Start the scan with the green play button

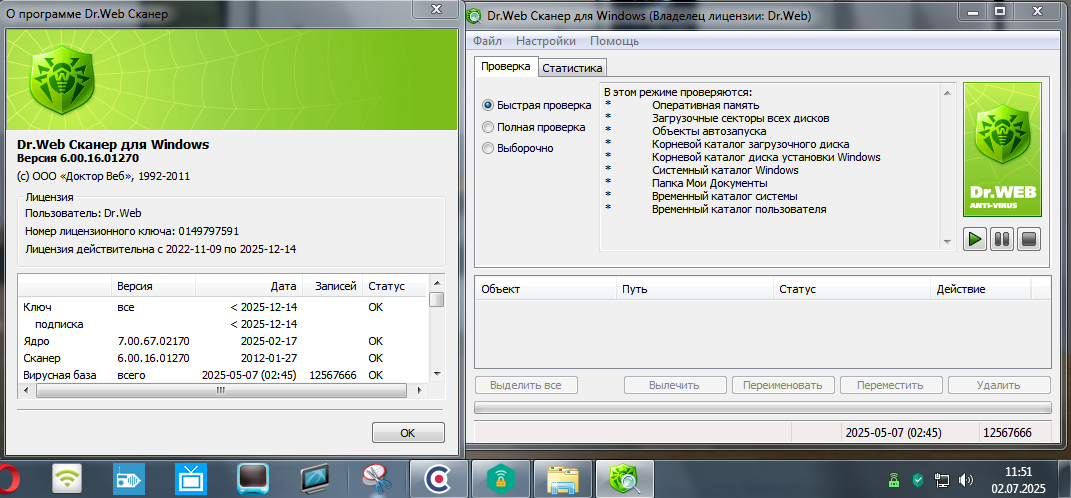(975, 239)
